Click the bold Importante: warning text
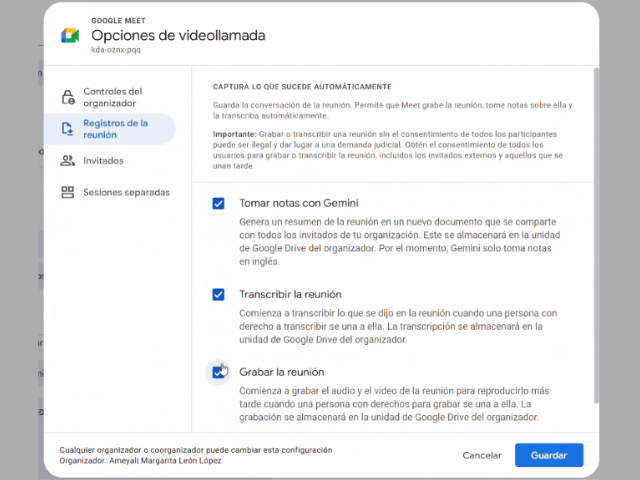 [x=234, y=134]
